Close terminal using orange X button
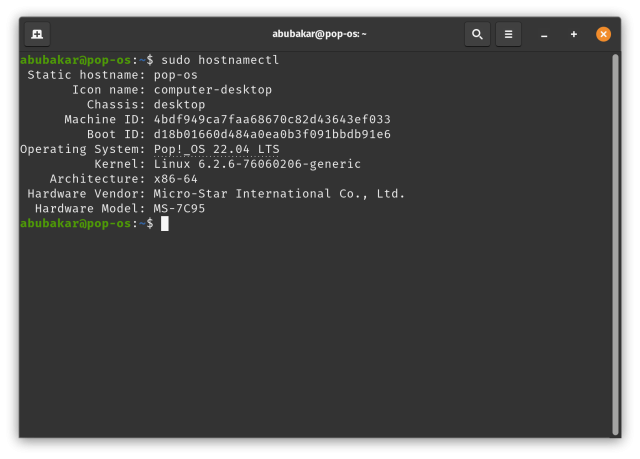Image resolution: width=640 pixels, height=459 pixels. pyautogui.click(x=603, y=34)
